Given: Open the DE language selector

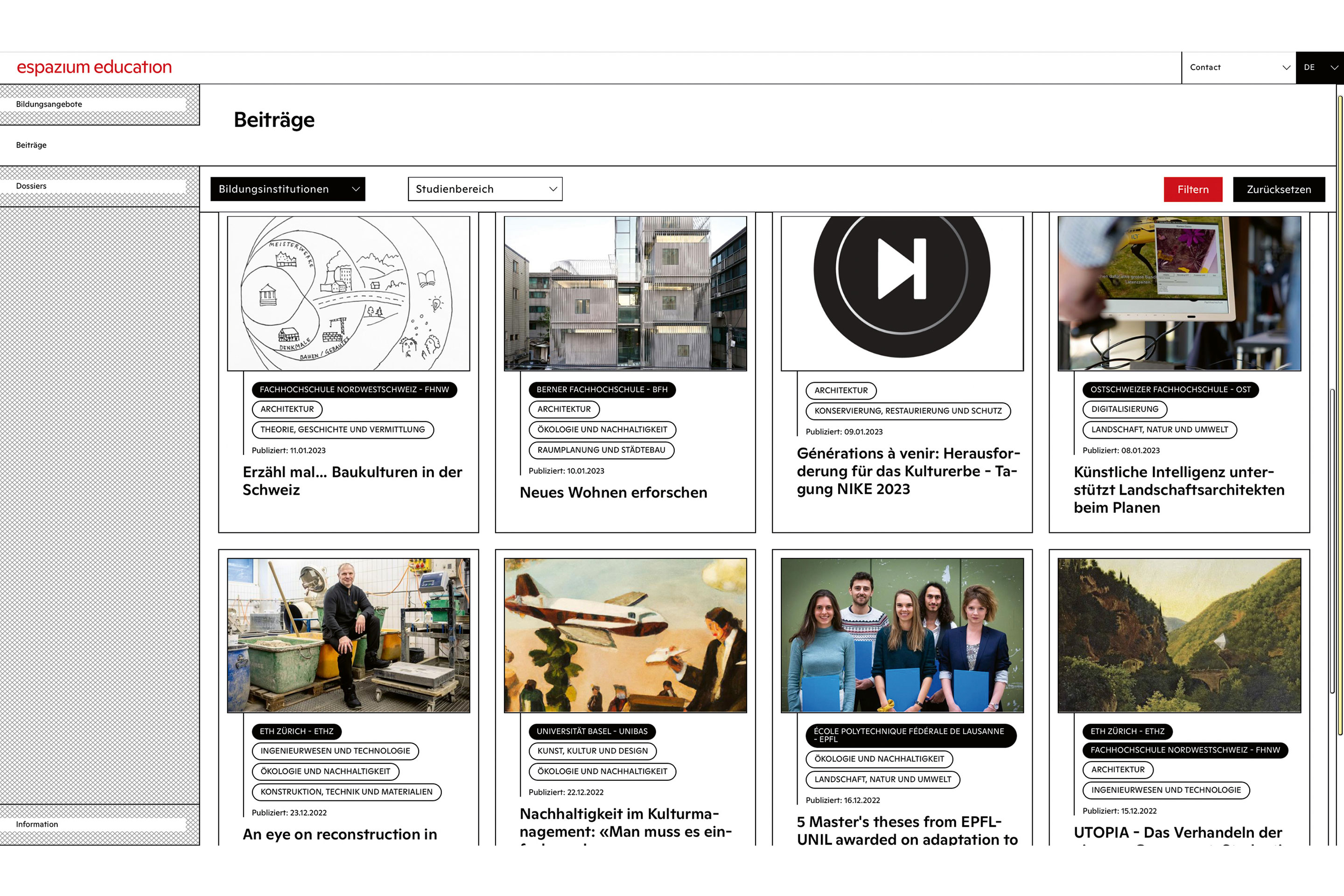Looking at the screenshot, I should coord(1319,67).
